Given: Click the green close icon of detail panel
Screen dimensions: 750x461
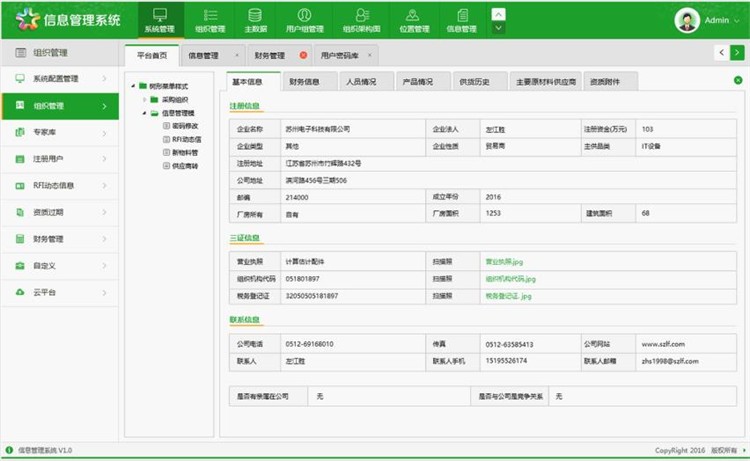Looking at the screenshot, I should coord(738,80).
